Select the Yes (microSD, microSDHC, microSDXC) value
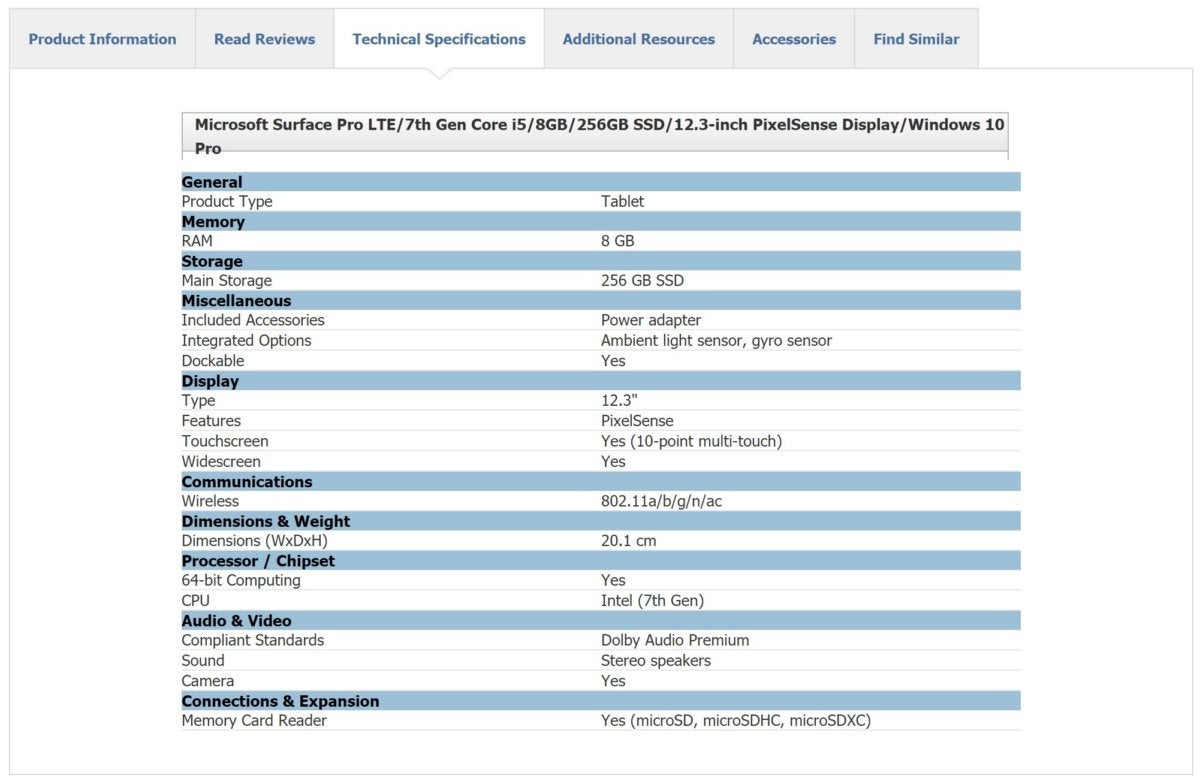 736,720
